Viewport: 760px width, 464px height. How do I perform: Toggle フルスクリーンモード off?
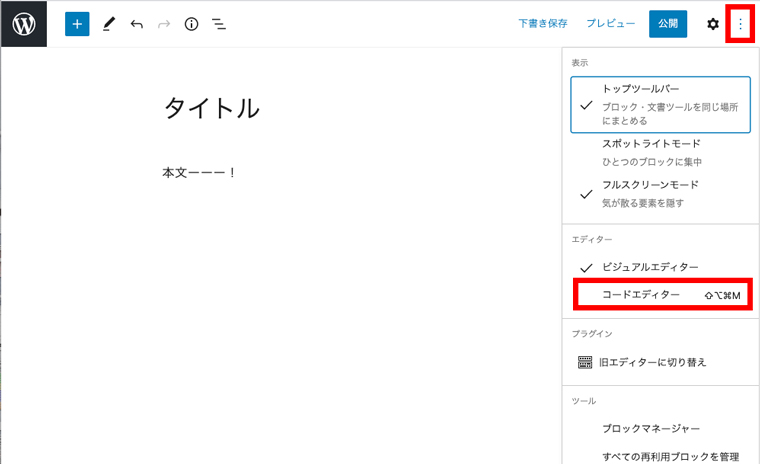click(661, 194)
